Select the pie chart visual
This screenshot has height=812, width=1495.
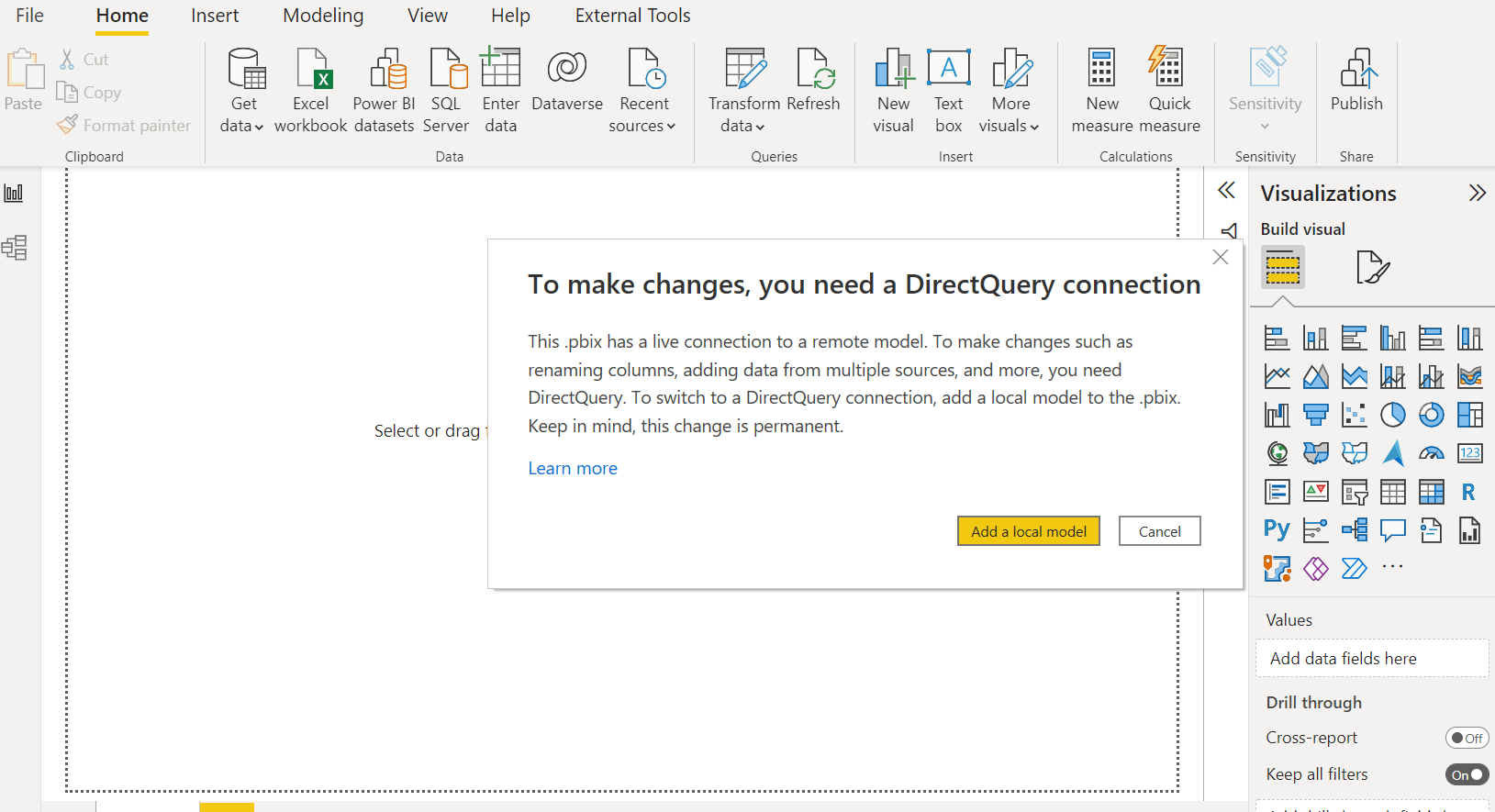pyautogui.click(x=1393, y=415)
